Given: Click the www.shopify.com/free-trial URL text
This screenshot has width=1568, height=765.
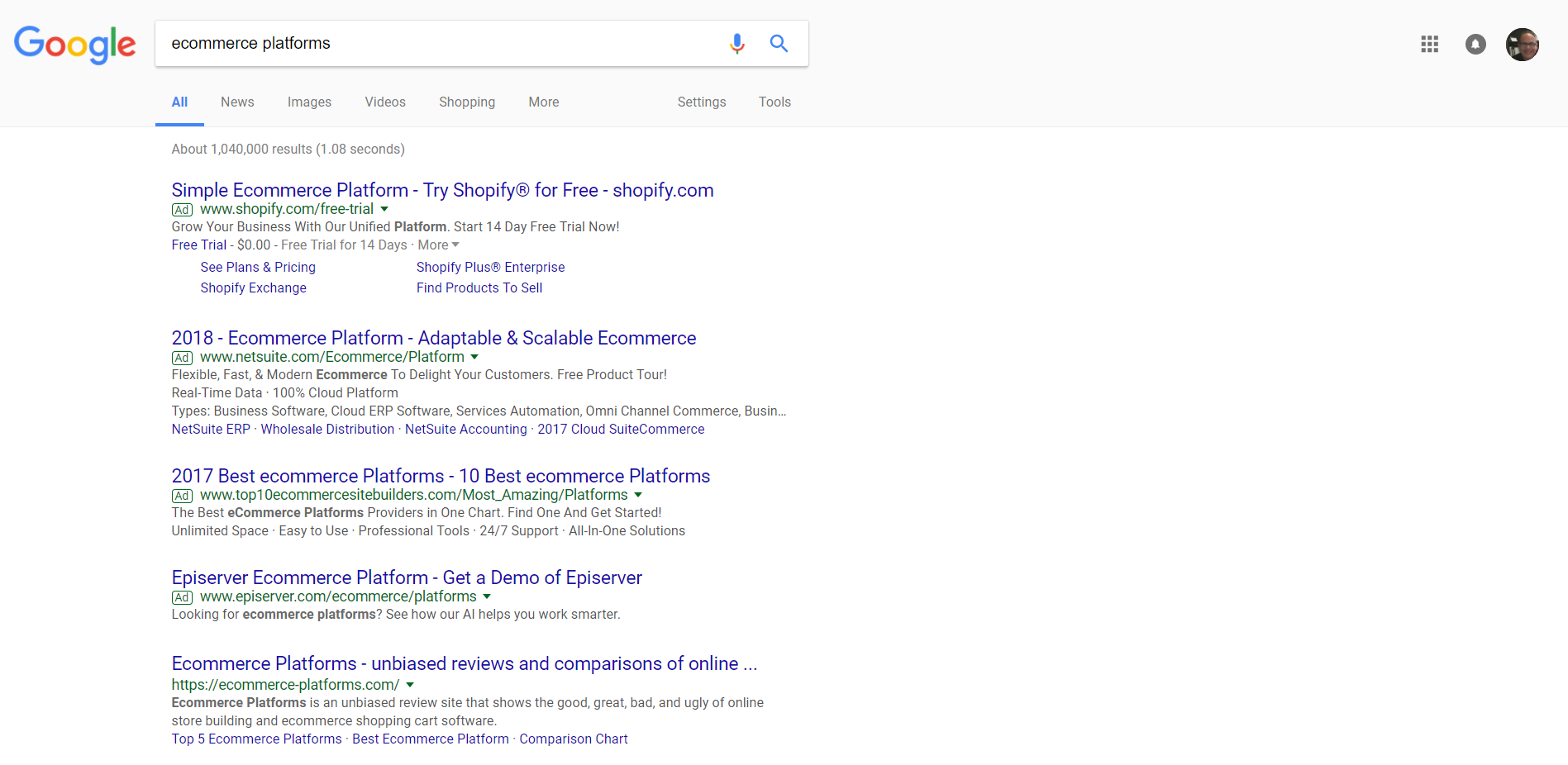Looking at the screenshot, I should coord(287,209).
